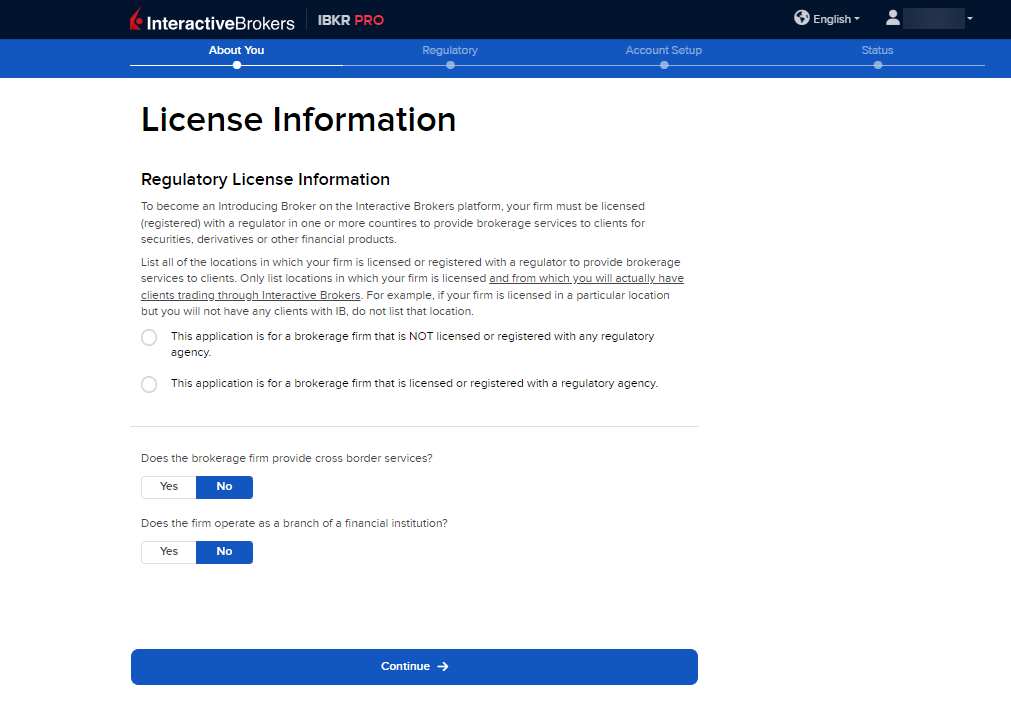Select the NOT licensed or registered radio option
The height and width of the screenshot is (701, 1011).
point(149,338)
